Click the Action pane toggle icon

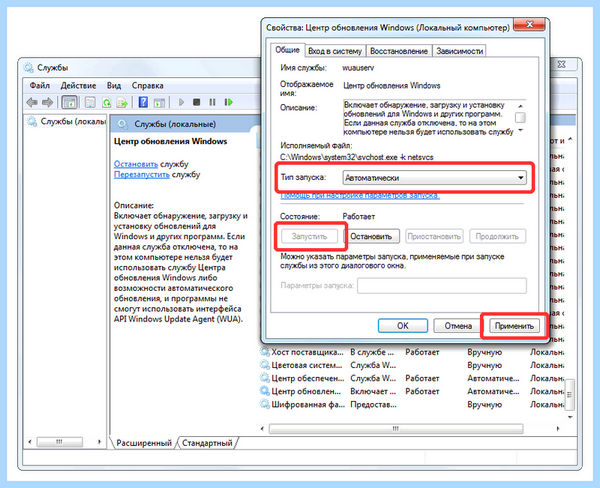point(159,103)
